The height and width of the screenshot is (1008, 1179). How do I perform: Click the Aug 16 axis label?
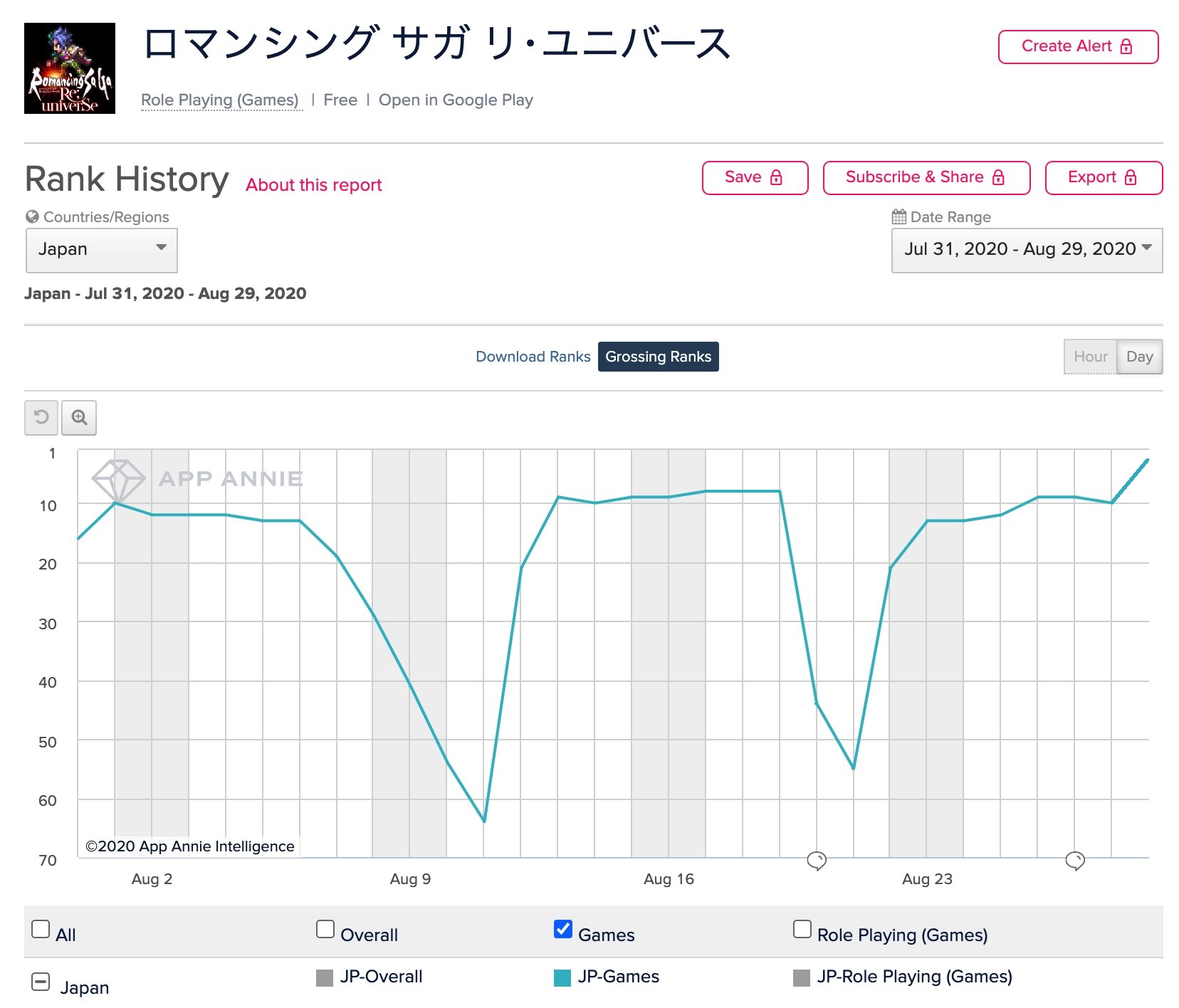[x=669, y=879]
